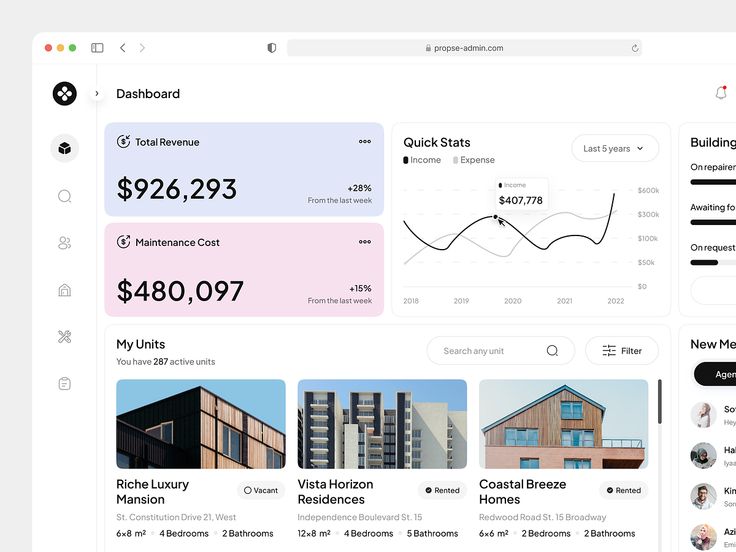Click Vacant badge on Riche Luxury Mansion
736x552 pixels.
pos(261,490)
